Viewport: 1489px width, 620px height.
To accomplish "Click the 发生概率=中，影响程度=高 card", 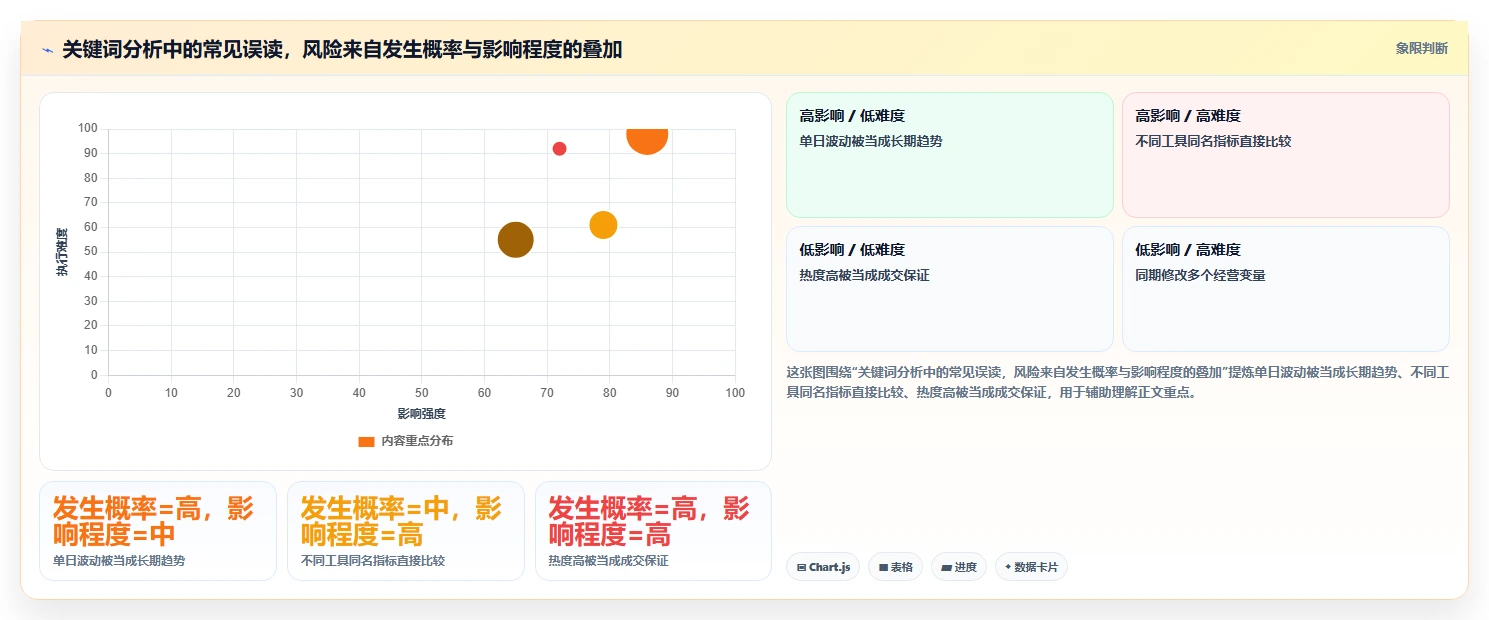I will pos(406,531).
